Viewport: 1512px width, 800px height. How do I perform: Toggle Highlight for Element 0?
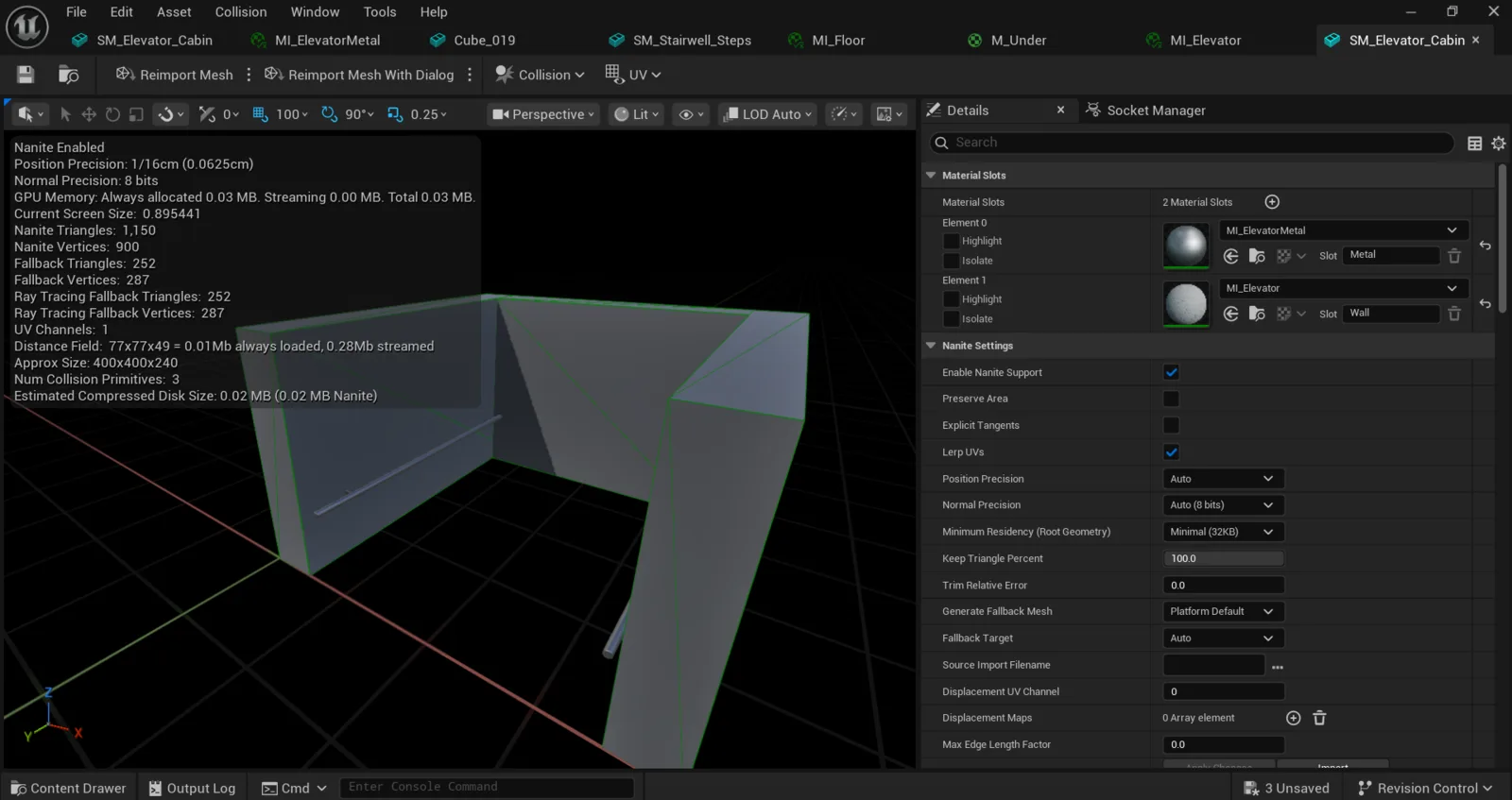pyautogui.click(x=952, y=241)
